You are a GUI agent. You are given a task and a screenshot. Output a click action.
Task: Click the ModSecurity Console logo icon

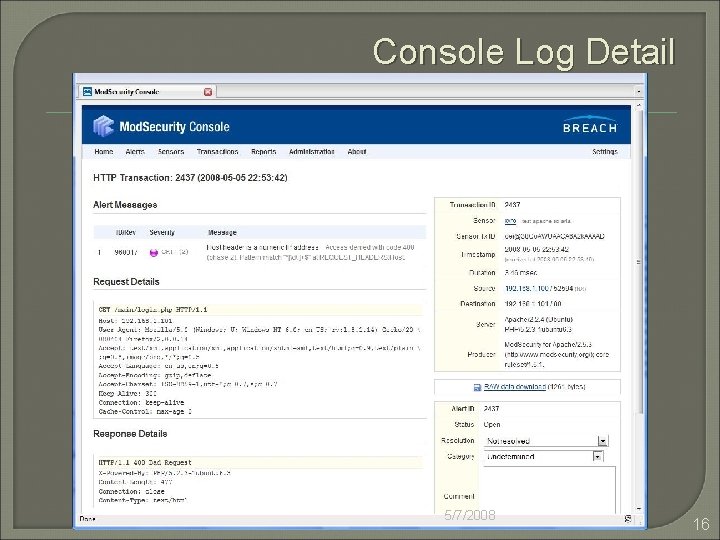click(104, 126)
